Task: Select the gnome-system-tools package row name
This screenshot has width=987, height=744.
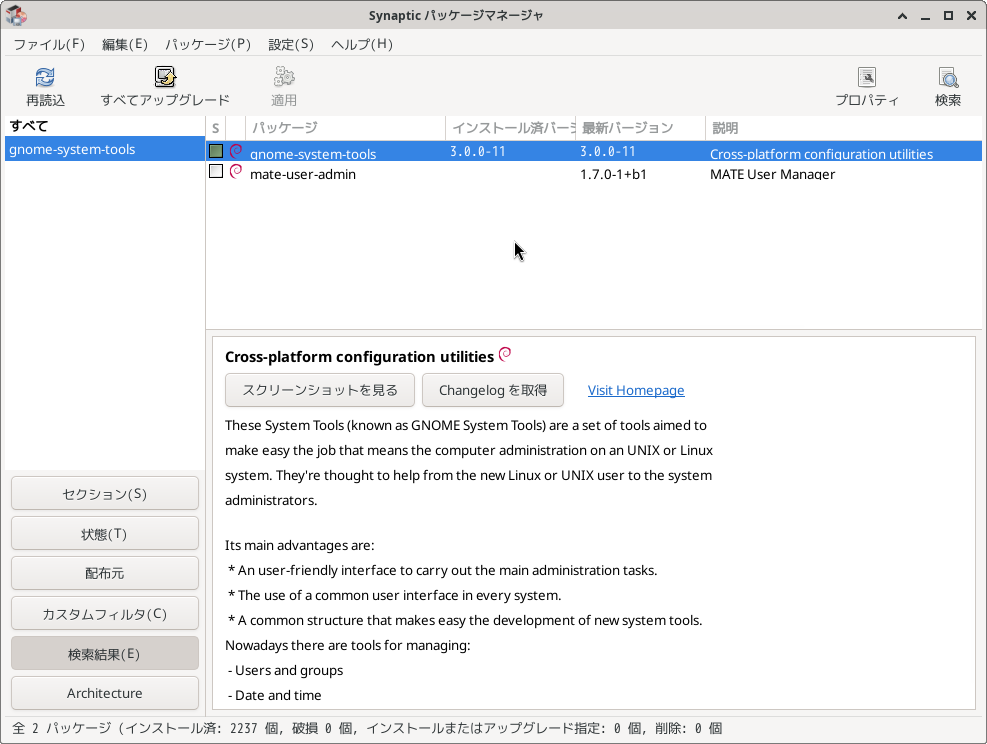Action: pyautogui.click(x=313, y=154)
